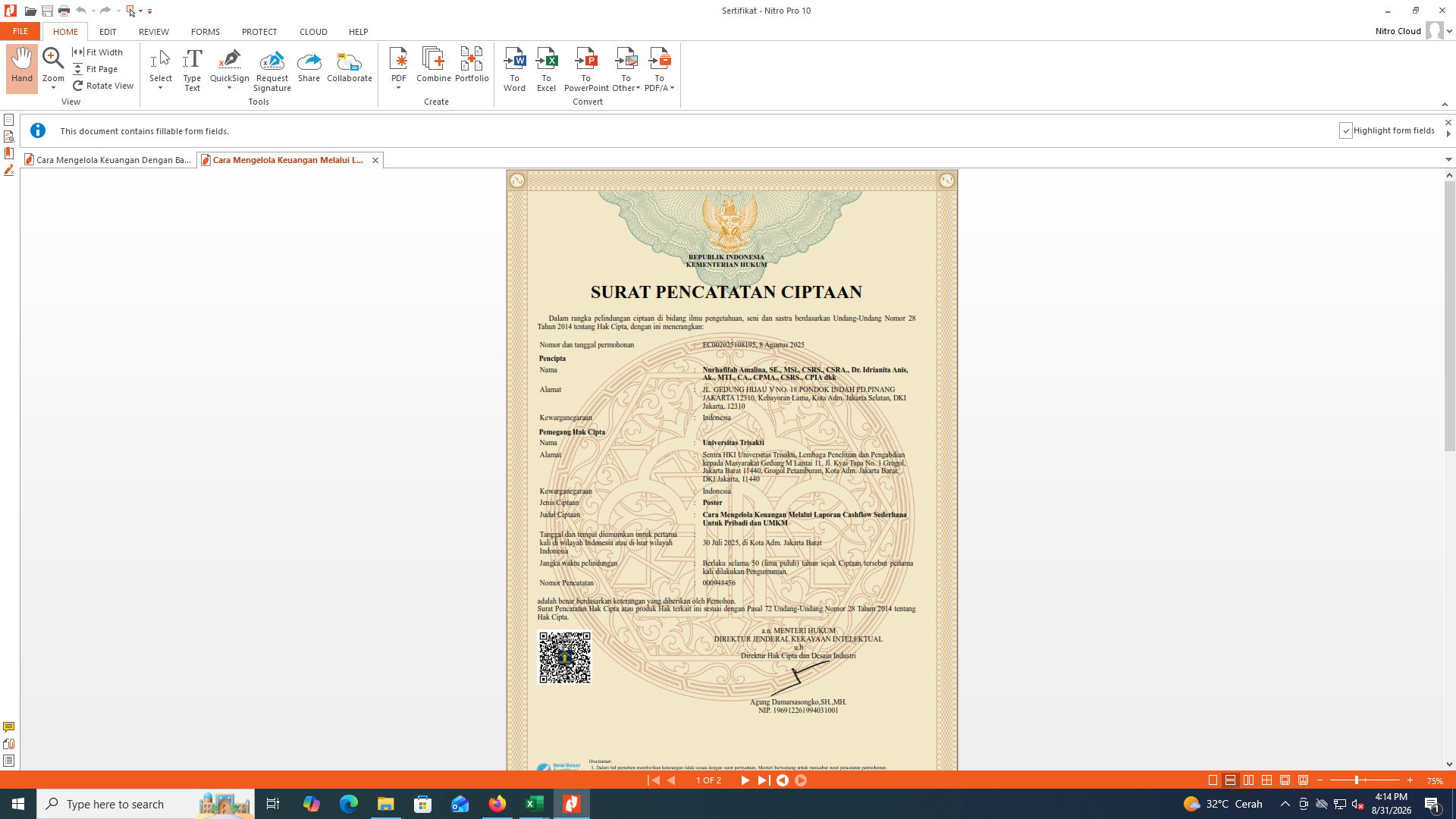Image resolution: width=1456 pixels, height=819 pixels.
Task: Open the Signatures pen pane icon
Action: [x=9, y=170]
